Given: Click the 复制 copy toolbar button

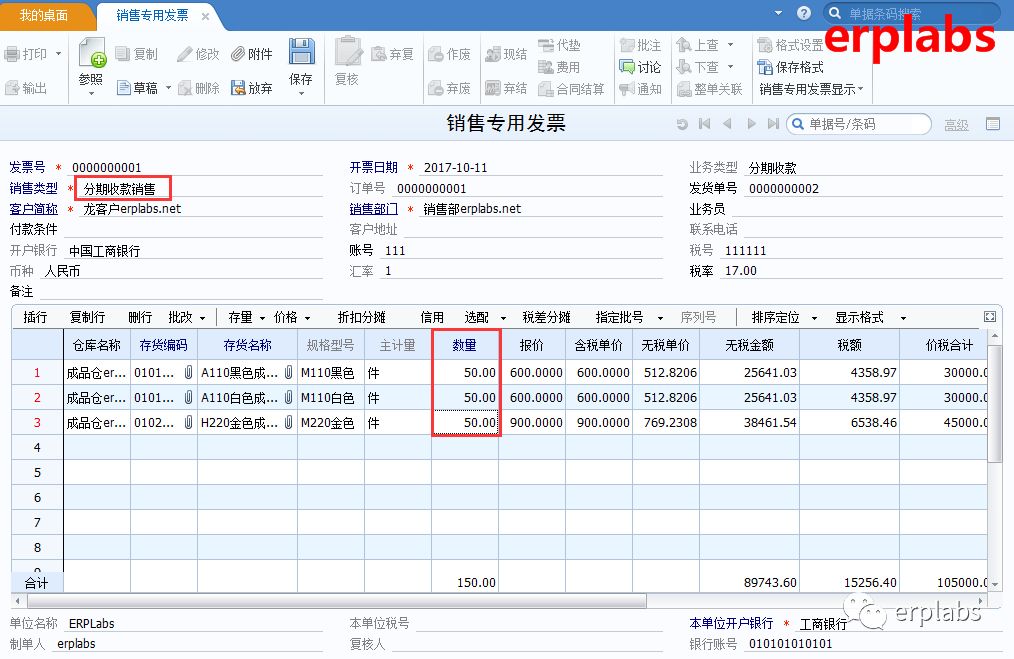Looking at the screenshot, I should click(x=136, y=54).
